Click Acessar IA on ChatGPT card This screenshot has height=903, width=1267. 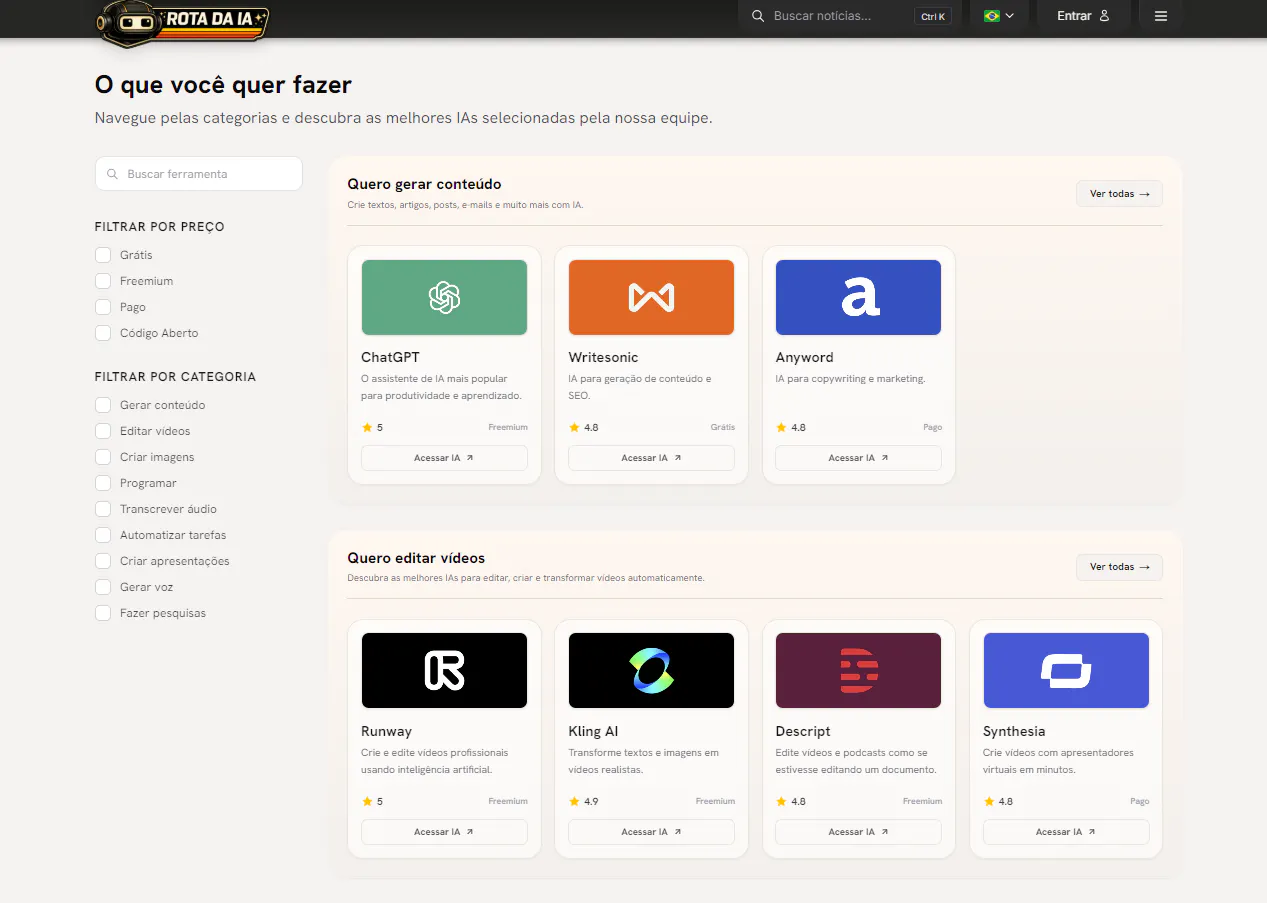(x=444, y=458)
